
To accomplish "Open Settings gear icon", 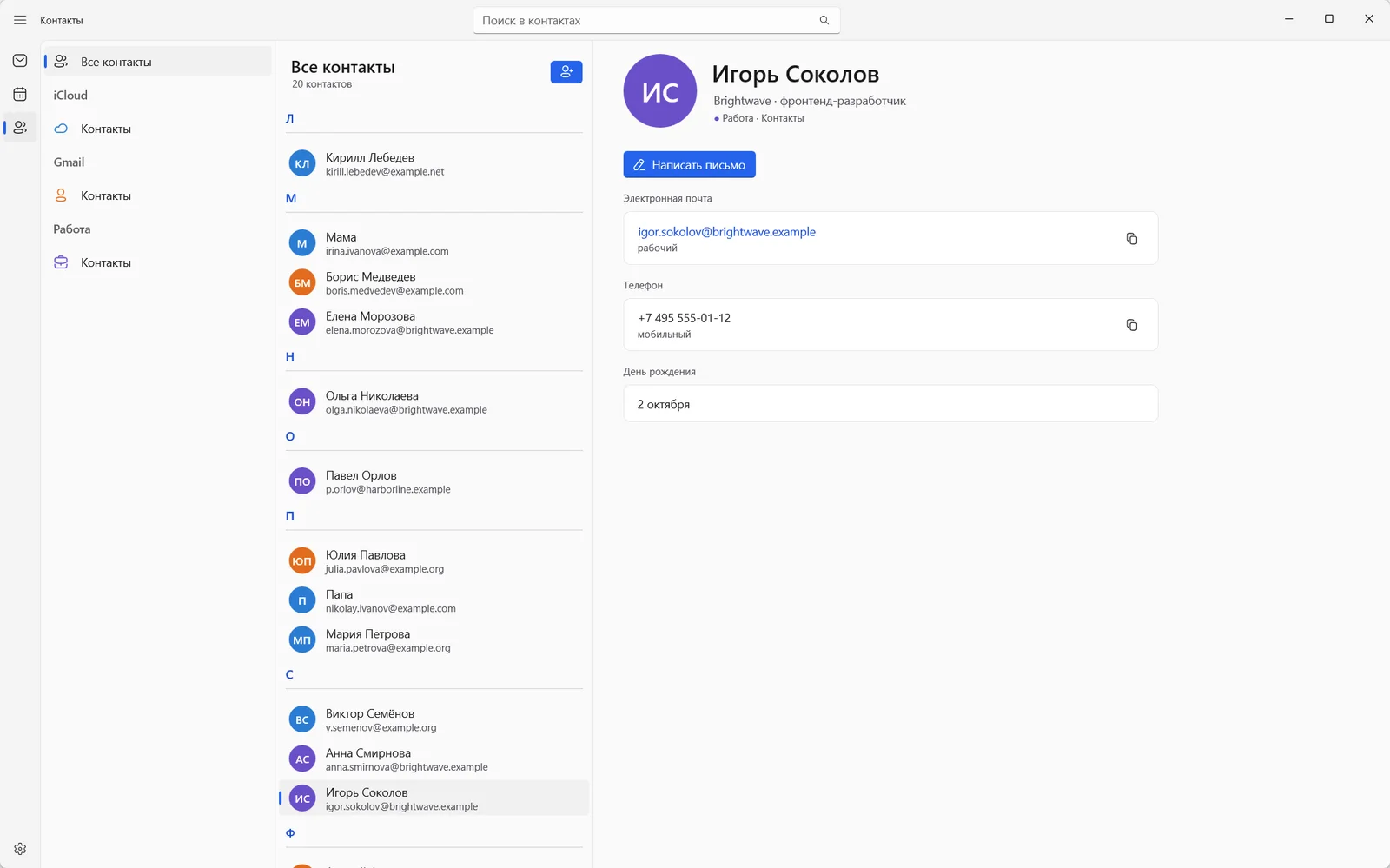I will coord(20,849).
